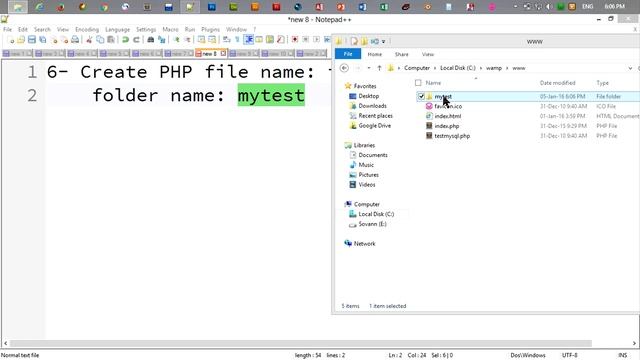Click the Open file toolbar icon

pos(21,40)
